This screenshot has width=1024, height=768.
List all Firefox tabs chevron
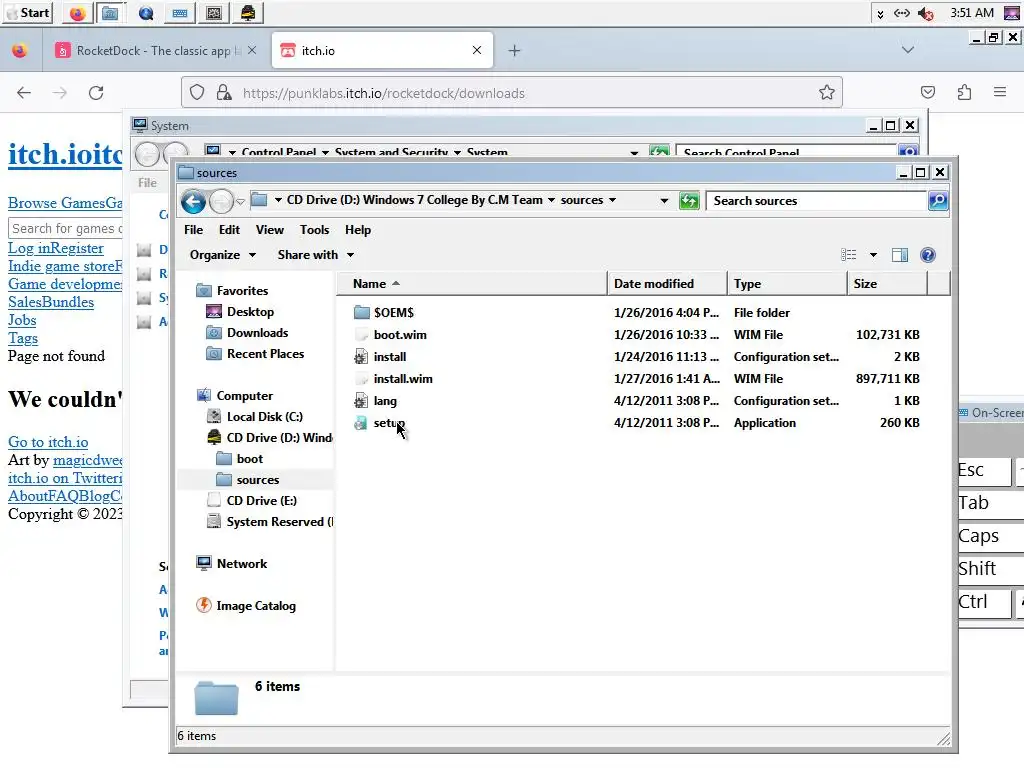(x=908, y=50)
